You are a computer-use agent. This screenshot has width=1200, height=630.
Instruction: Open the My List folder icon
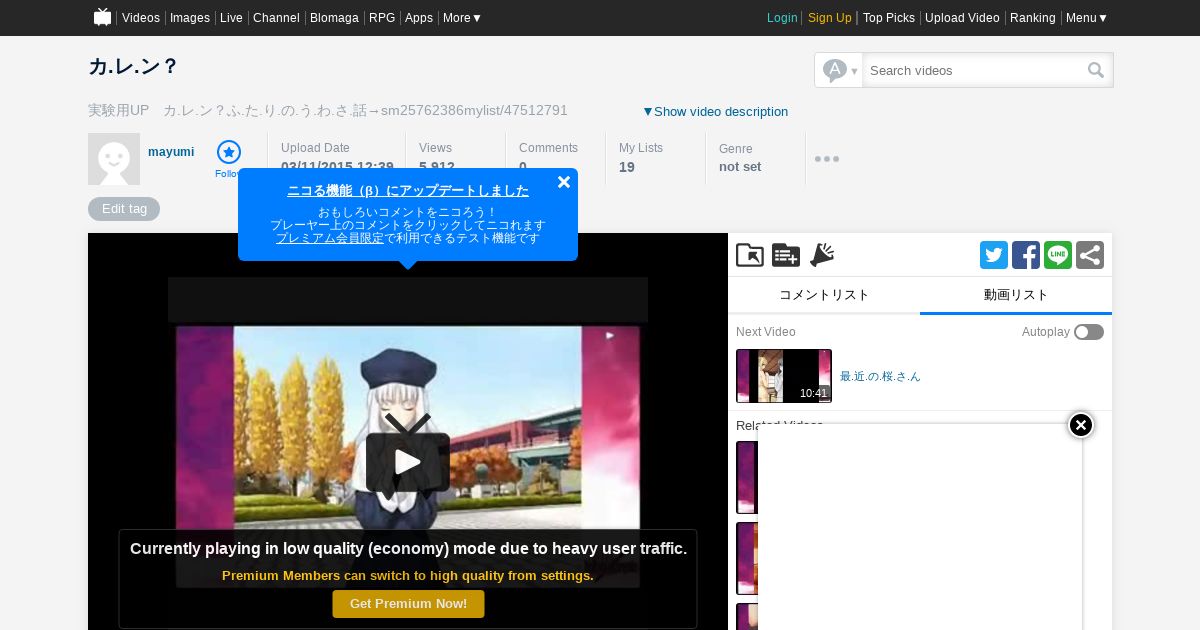coord(750,255)
